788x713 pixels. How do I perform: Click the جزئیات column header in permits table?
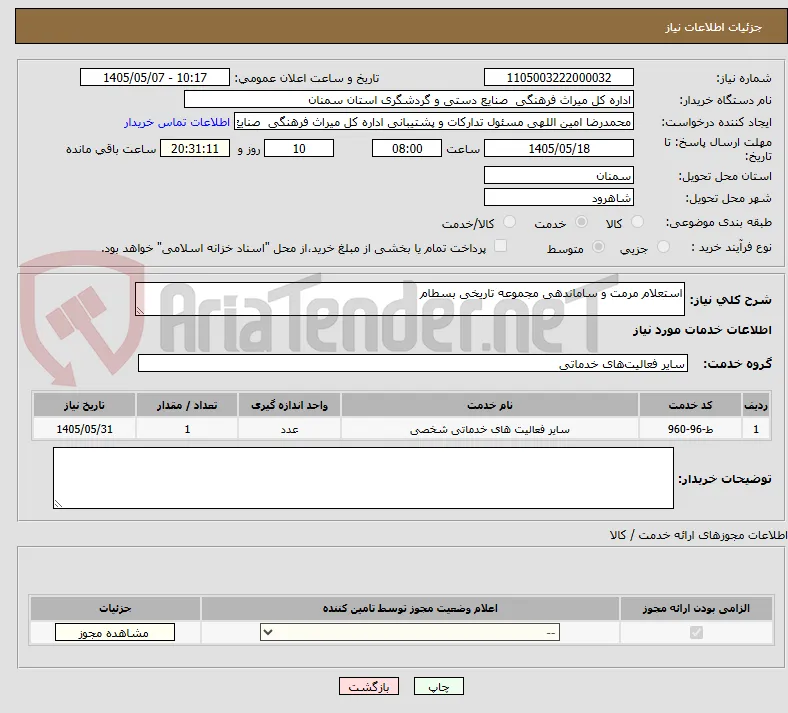pyautogui.click(x=115, y=608)
